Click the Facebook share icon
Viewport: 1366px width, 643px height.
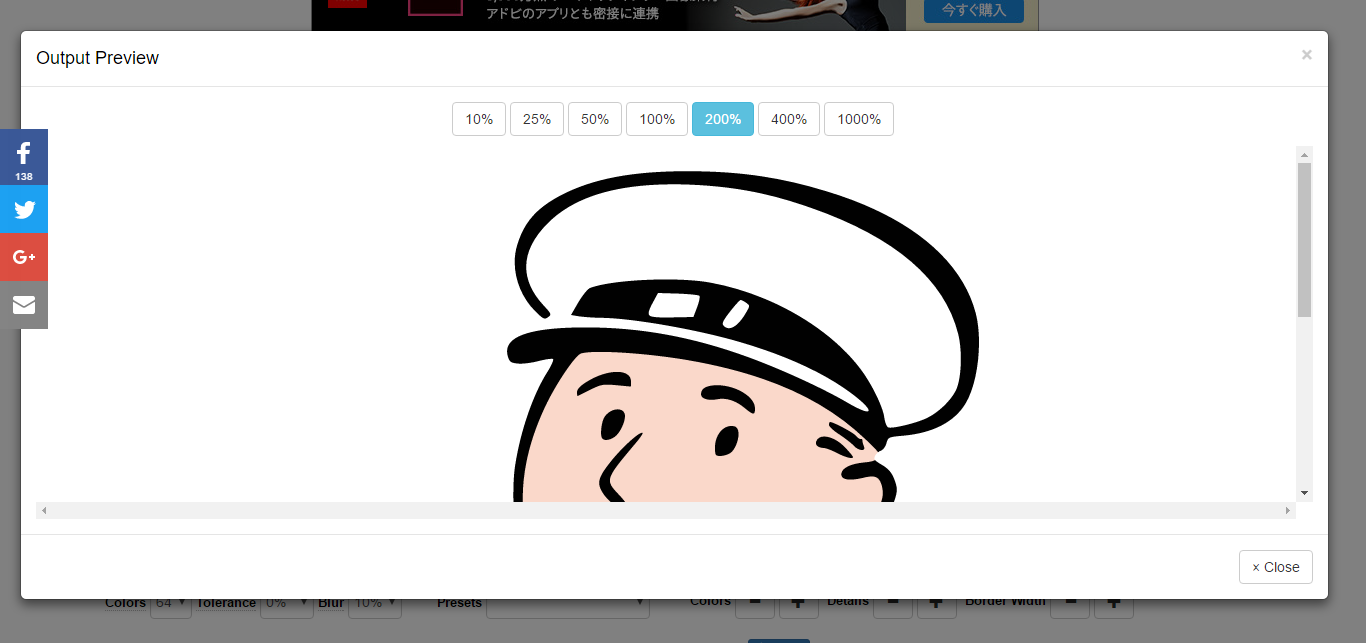(x=24, y=157)
